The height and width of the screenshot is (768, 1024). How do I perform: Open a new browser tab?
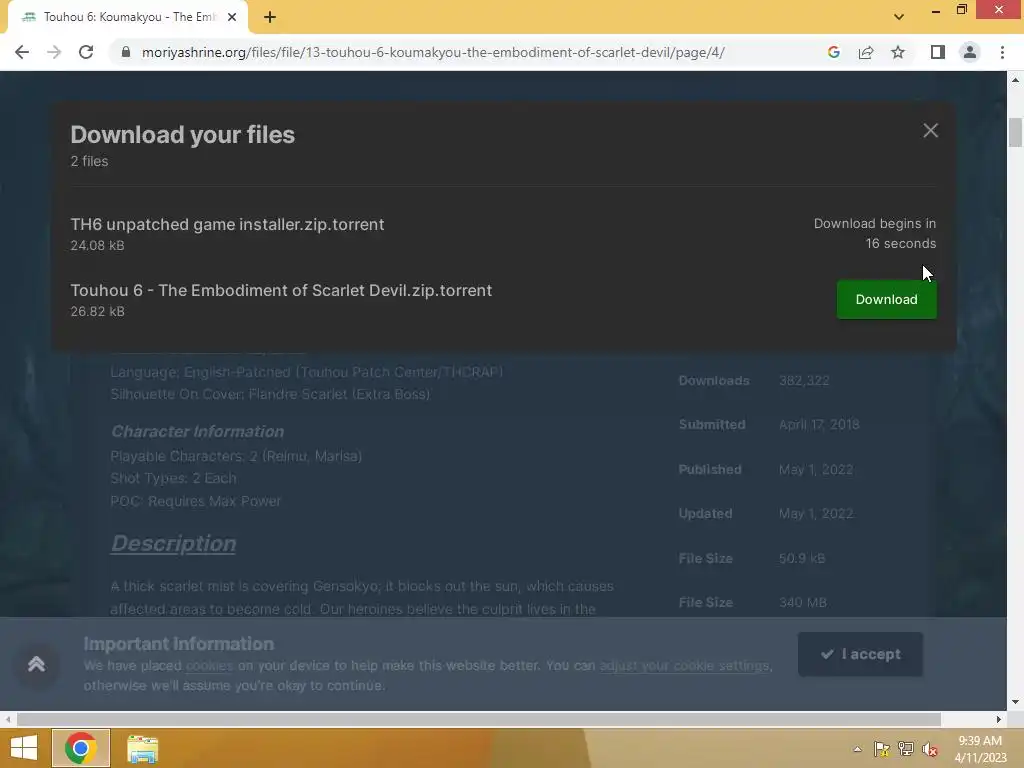coord(270,18)
